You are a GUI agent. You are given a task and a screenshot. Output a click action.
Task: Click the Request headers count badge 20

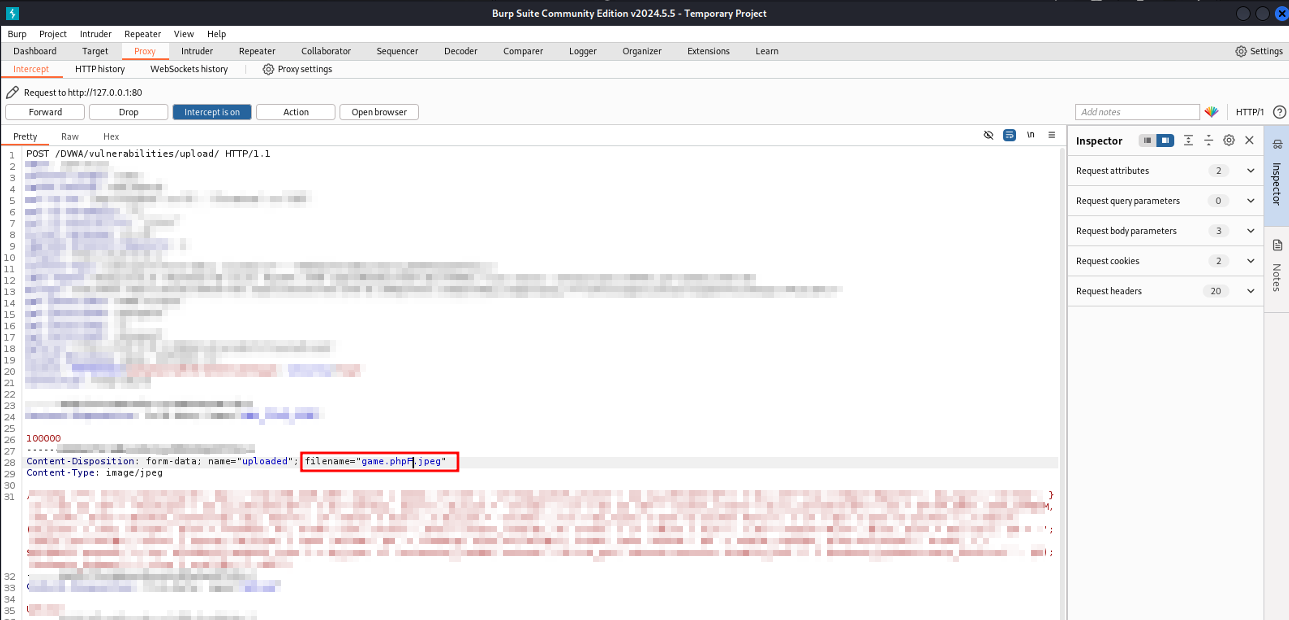[x=1217, y=291]
